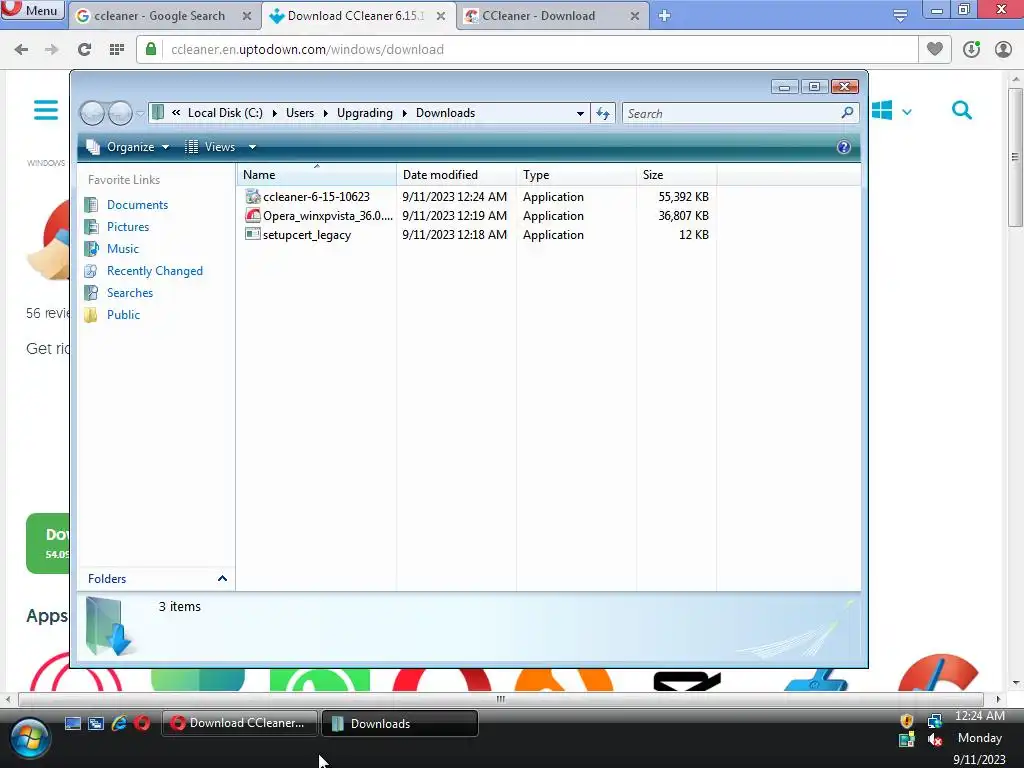Click the Explorer search magnifier icon

pyautogui.click(x=847, y=113)
